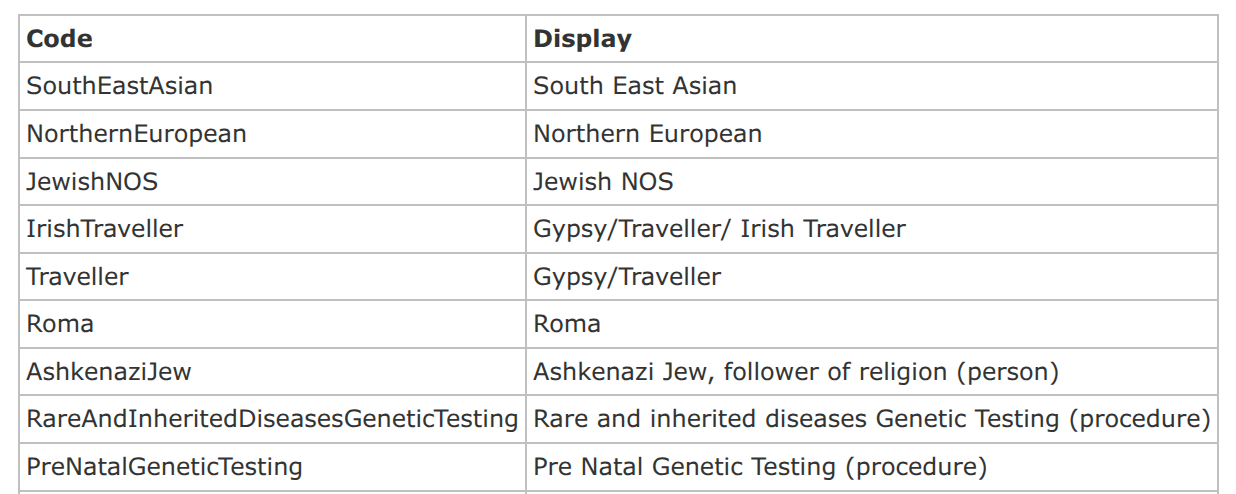Select the PreNatalGeneticTesting code cell
The width and height of the screenshot is (1236, 494).
point(164,467)
